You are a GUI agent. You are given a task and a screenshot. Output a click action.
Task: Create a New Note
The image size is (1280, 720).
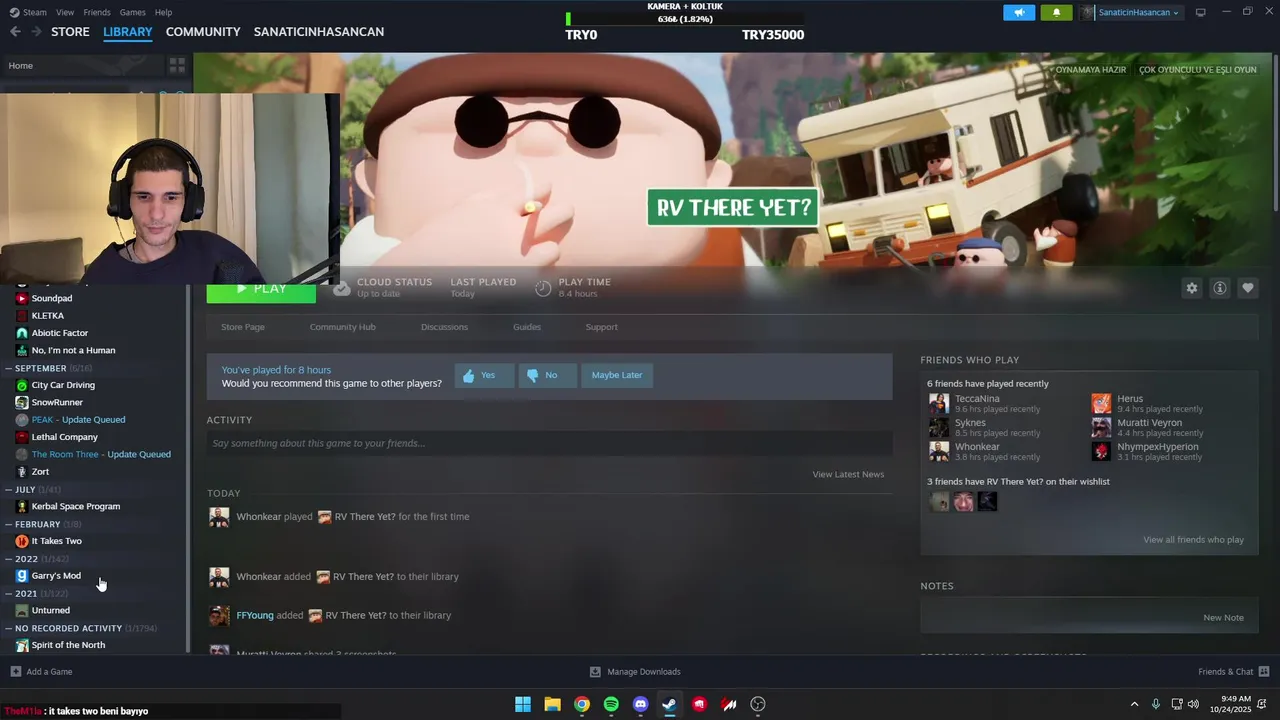(x=1223, y=617)
